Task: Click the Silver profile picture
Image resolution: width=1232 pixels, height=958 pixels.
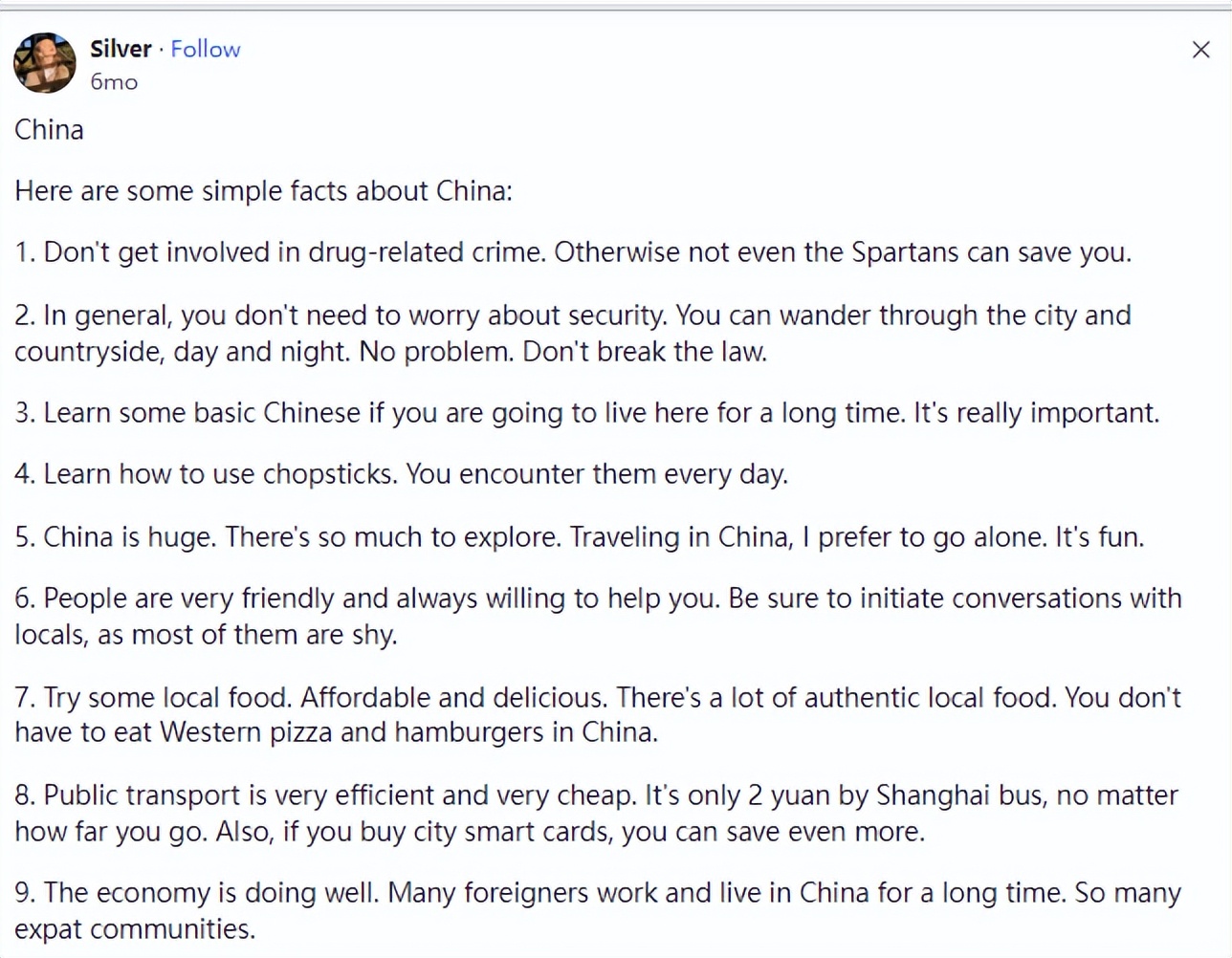Action: tap(44, 62)
